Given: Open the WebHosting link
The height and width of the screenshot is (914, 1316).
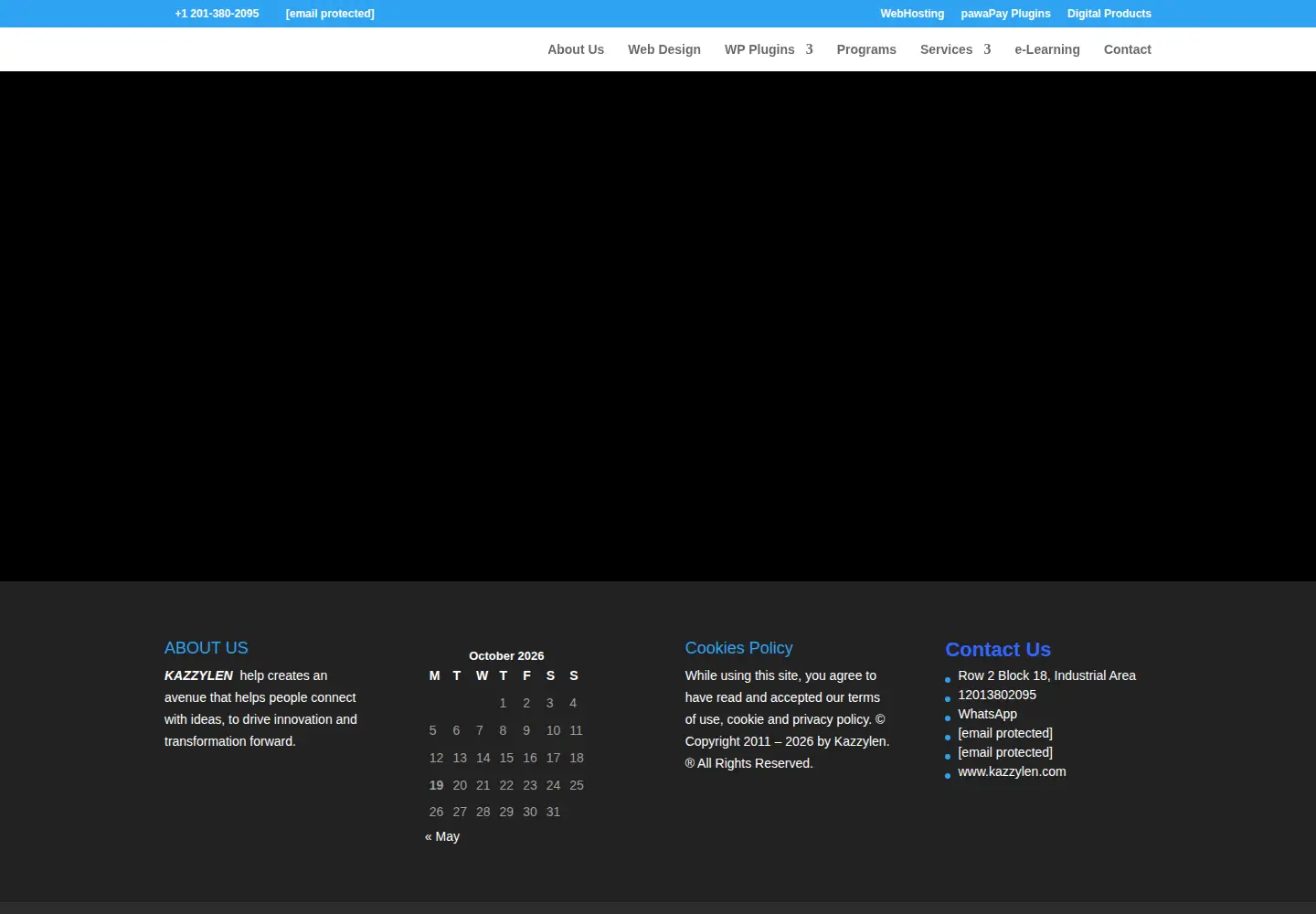Looking at the screenshot, I should click(x=912, y=14).
